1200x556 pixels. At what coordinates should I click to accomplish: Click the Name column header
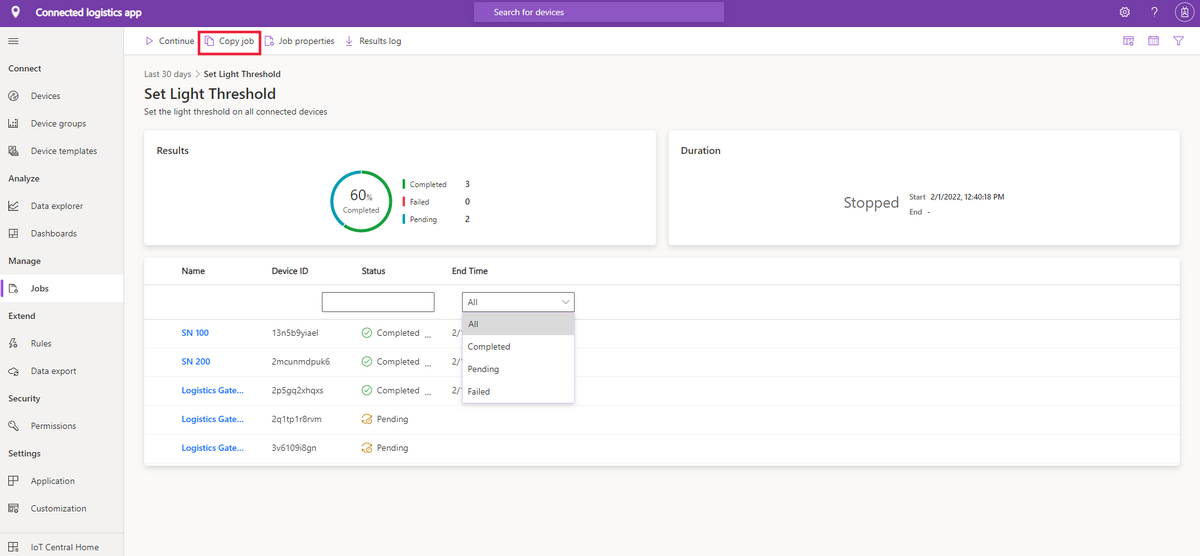(x=193, y=271)
